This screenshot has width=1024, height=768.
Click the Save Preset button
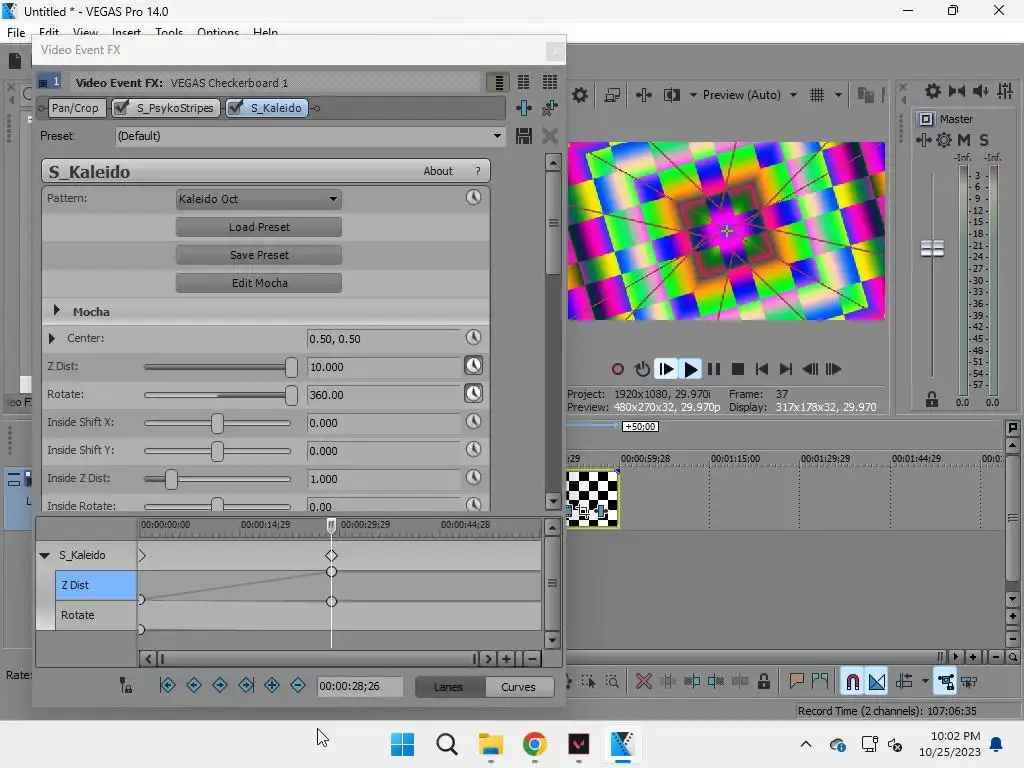coord(259,255)
